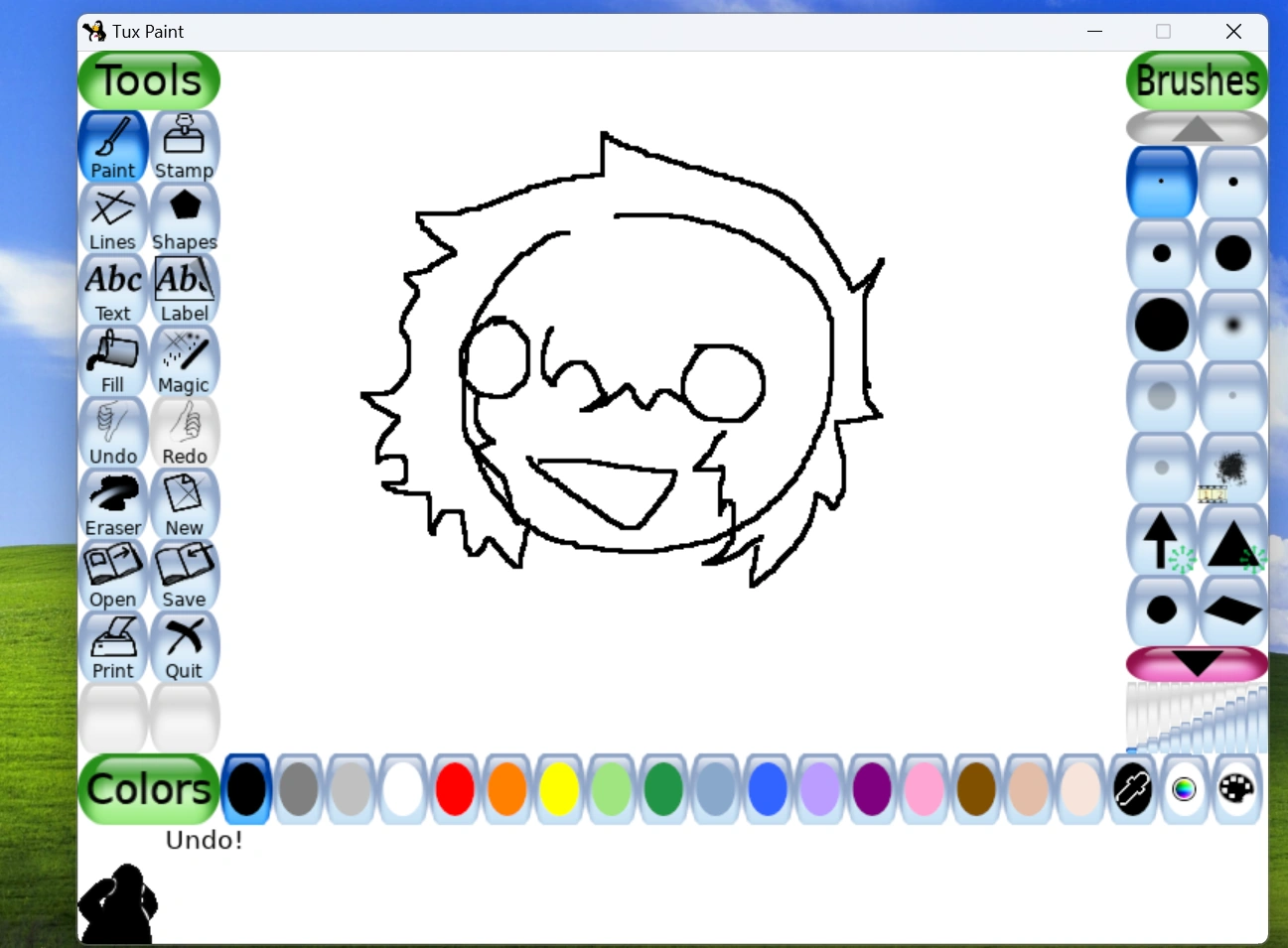
Task: Select the upward arrow brush
Action: pyautogui.click(x=1160, y=538)
